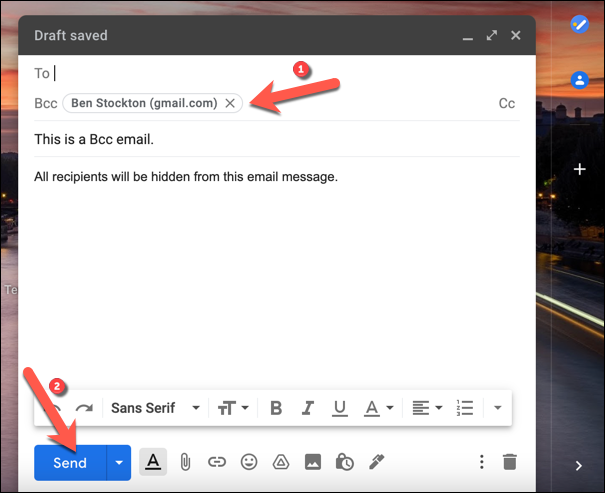Attach a file with the paperclip icon
This screenshot has height=493, width=605.
coord(185,462)
